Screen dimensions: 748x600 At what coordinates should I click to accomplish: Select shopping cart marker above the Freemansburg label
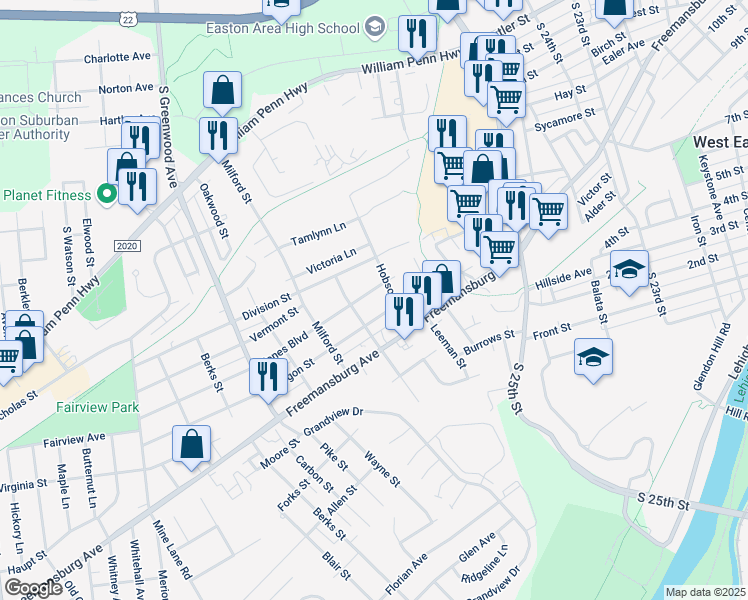(x=499, y=253)
